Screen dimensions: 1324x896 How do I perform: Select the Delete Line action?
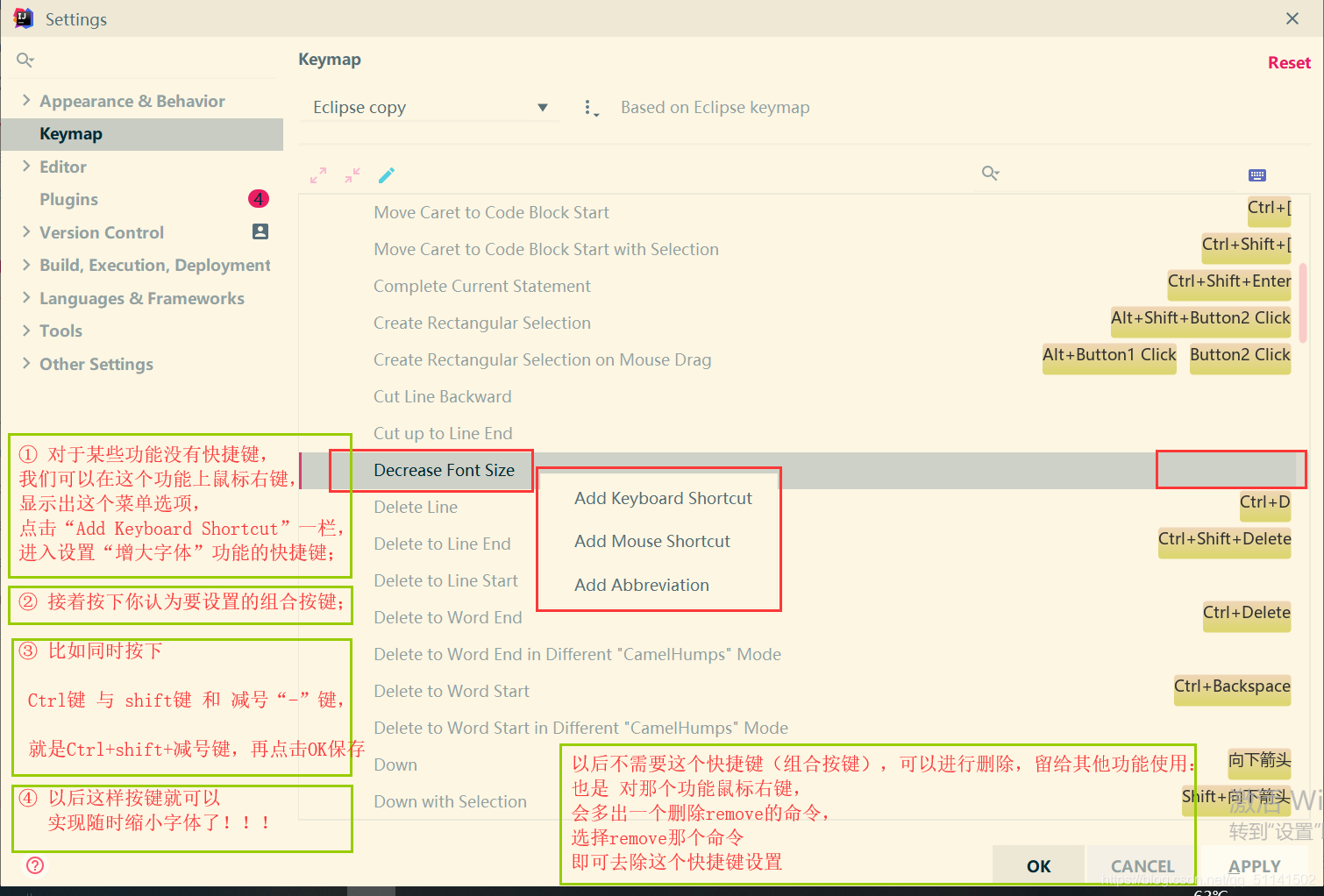pyautogui.click(x=416, y=507)
